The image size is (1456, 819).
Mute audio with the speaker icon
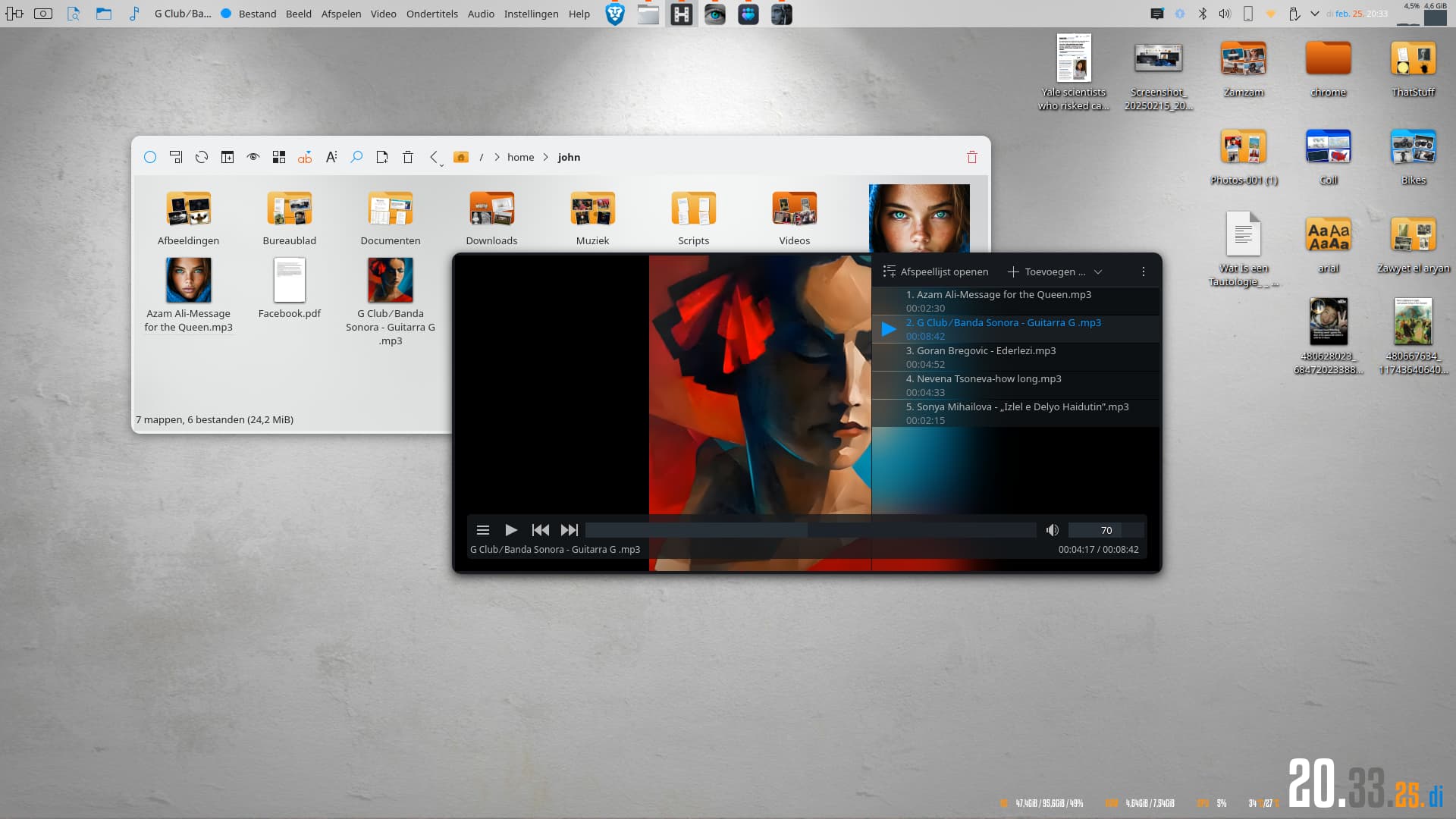(x=1053, y=530)
